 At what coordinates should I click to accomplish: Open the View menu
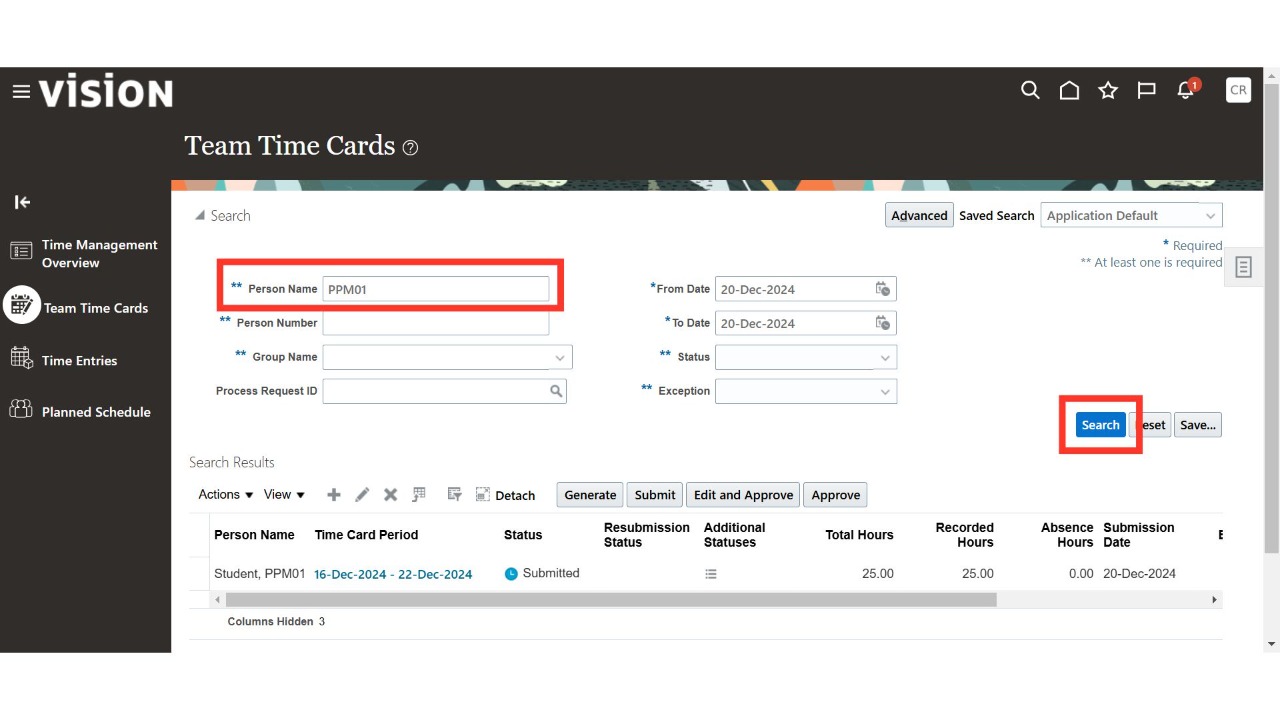[x=285, y=495]
